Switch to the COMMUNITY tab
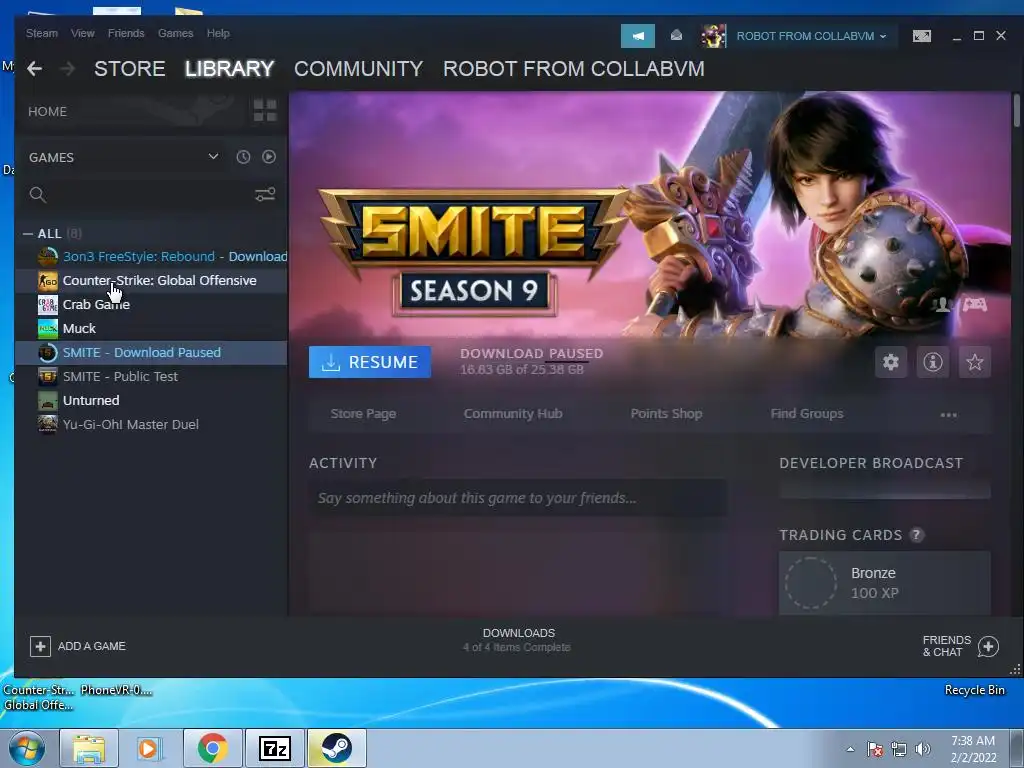 tap(359, 69)
